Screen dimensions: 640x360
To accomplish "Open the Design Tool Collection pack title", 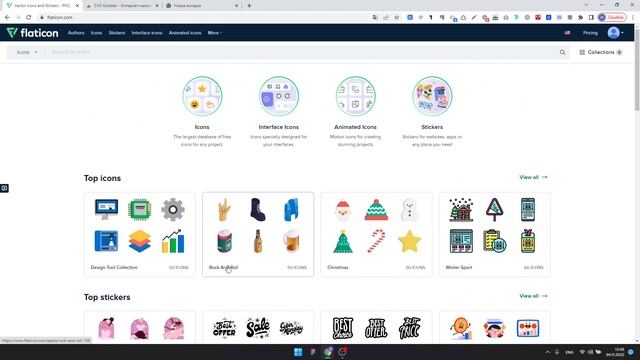I will pos(114,267).
